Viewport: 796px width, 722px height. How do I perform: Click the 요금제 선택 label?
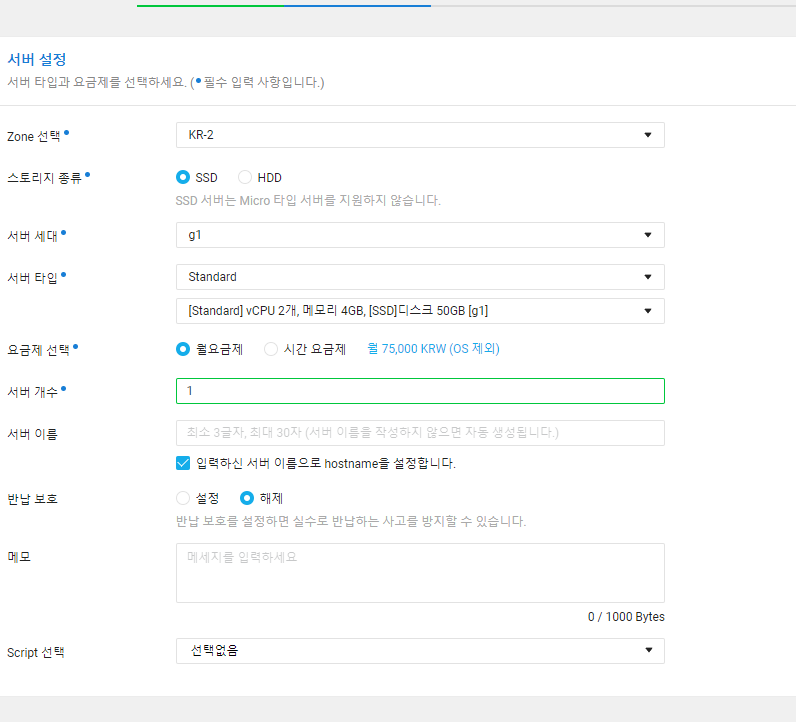[38, 350]
